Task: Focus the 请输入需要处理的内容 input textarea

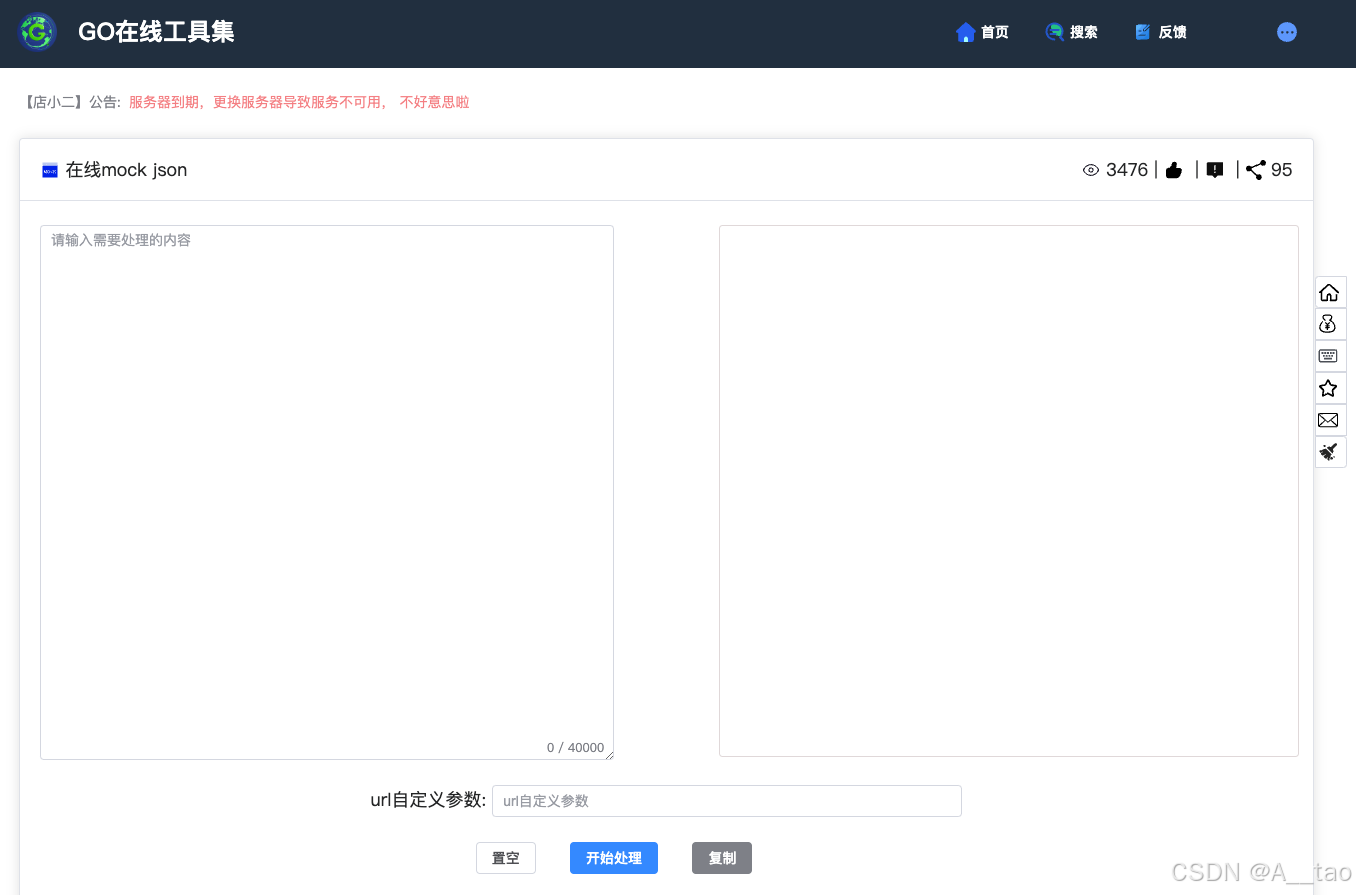Action: 327,492
